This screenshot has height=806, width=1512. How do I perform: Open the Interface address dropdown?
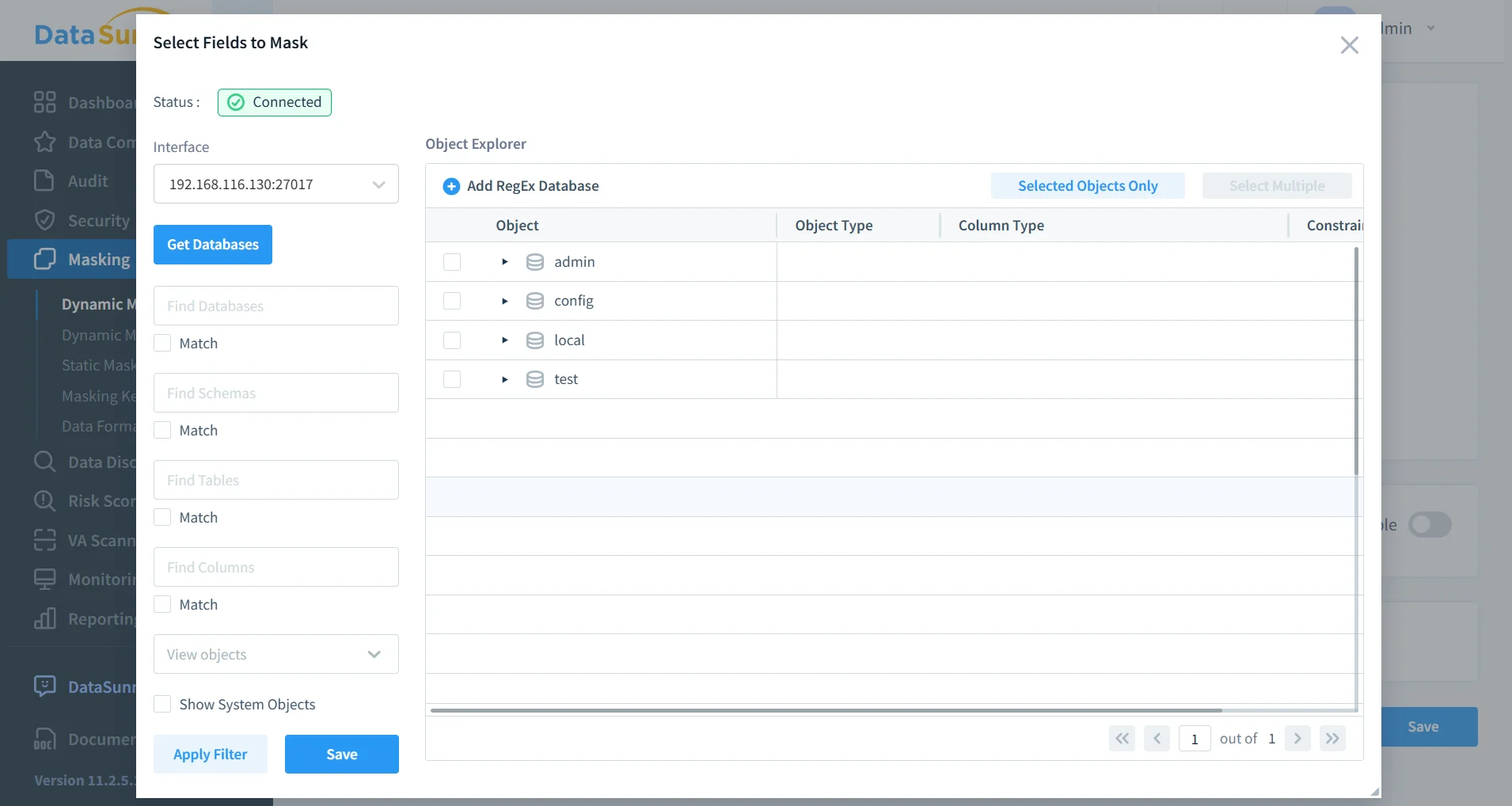click(x=379, y=184)
